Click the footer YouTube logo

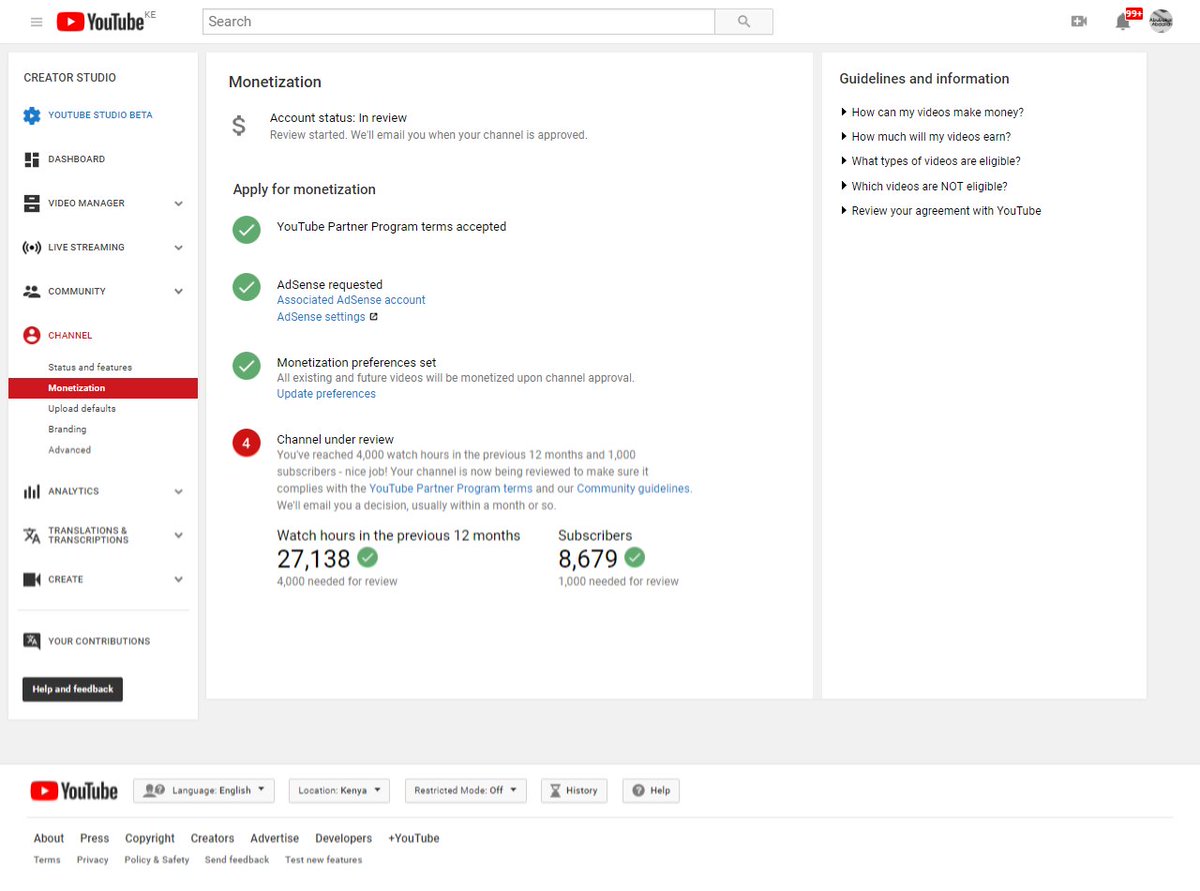[74, 791]
